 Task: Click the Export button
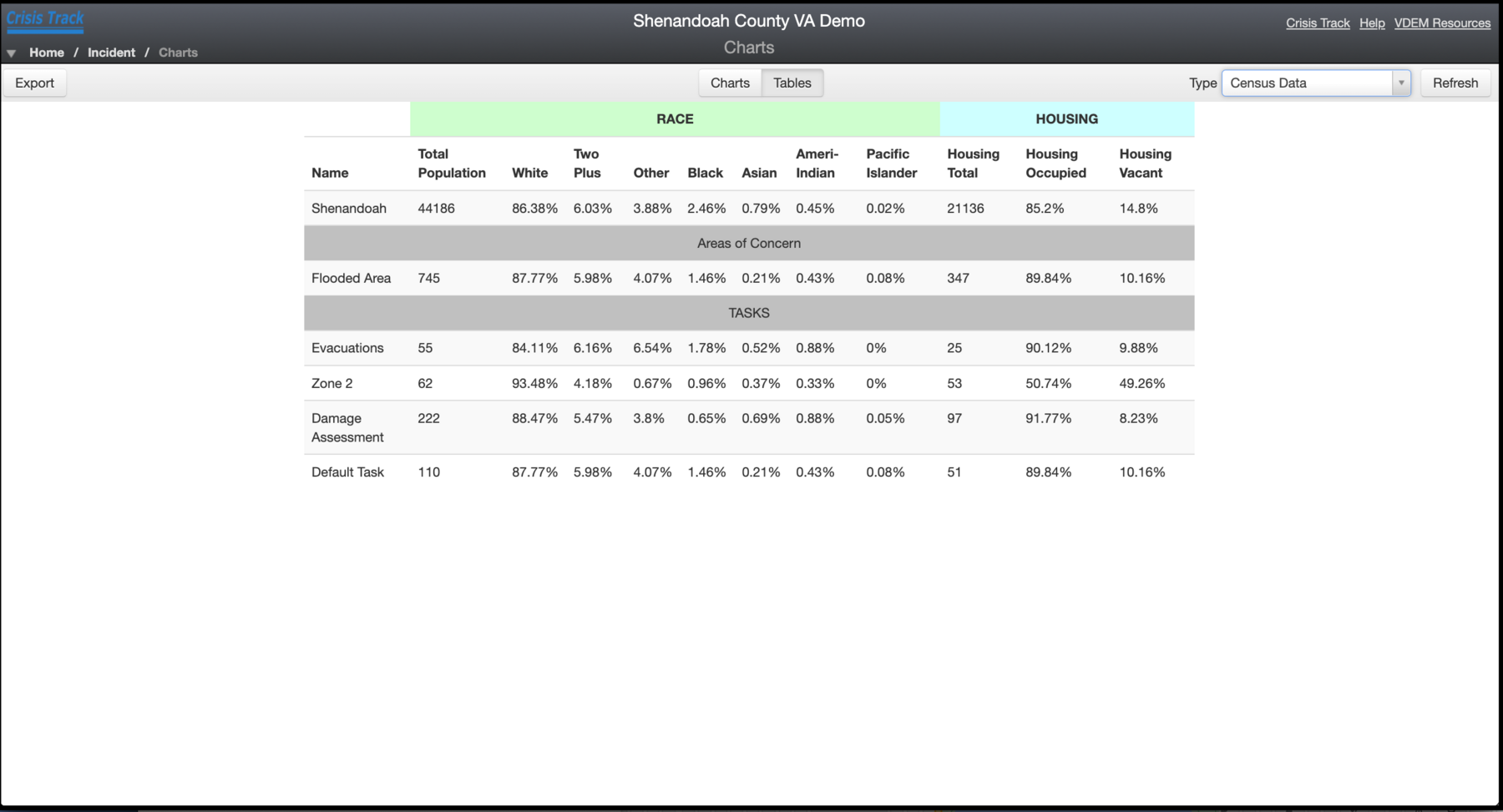tap(34, 83)
